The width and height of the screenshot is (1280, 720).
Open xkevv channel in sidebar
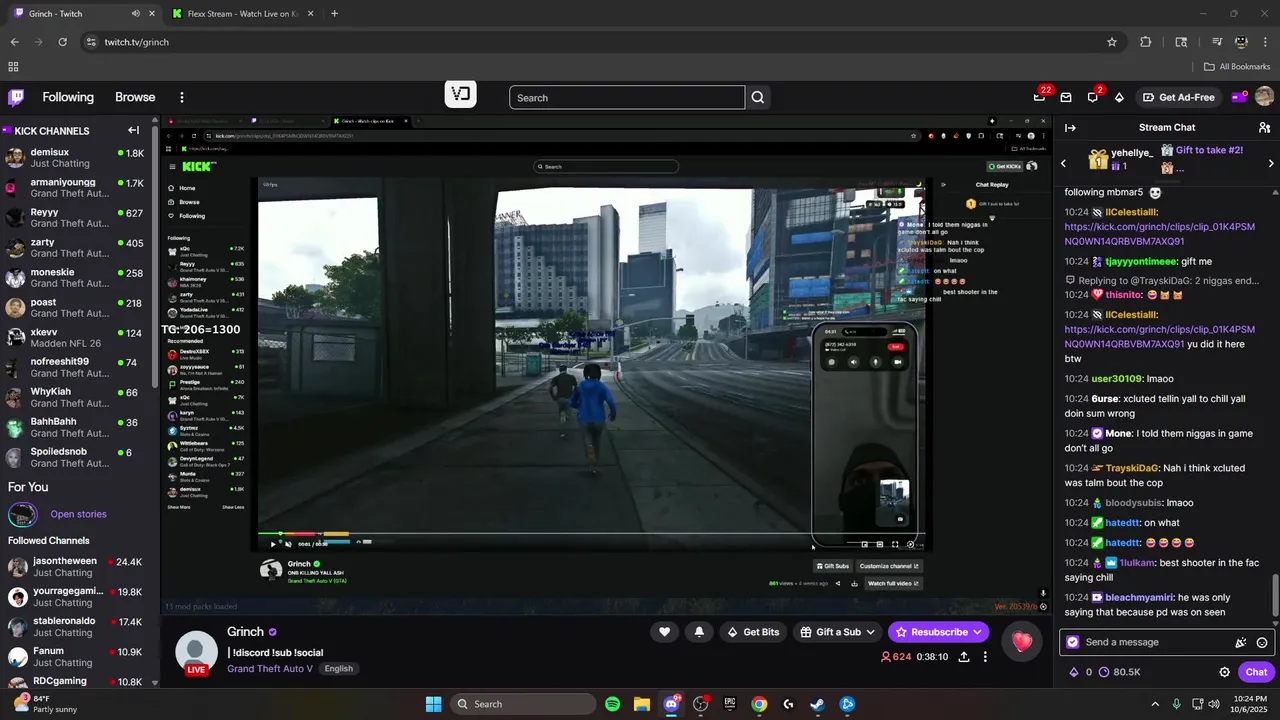point(75,338)
